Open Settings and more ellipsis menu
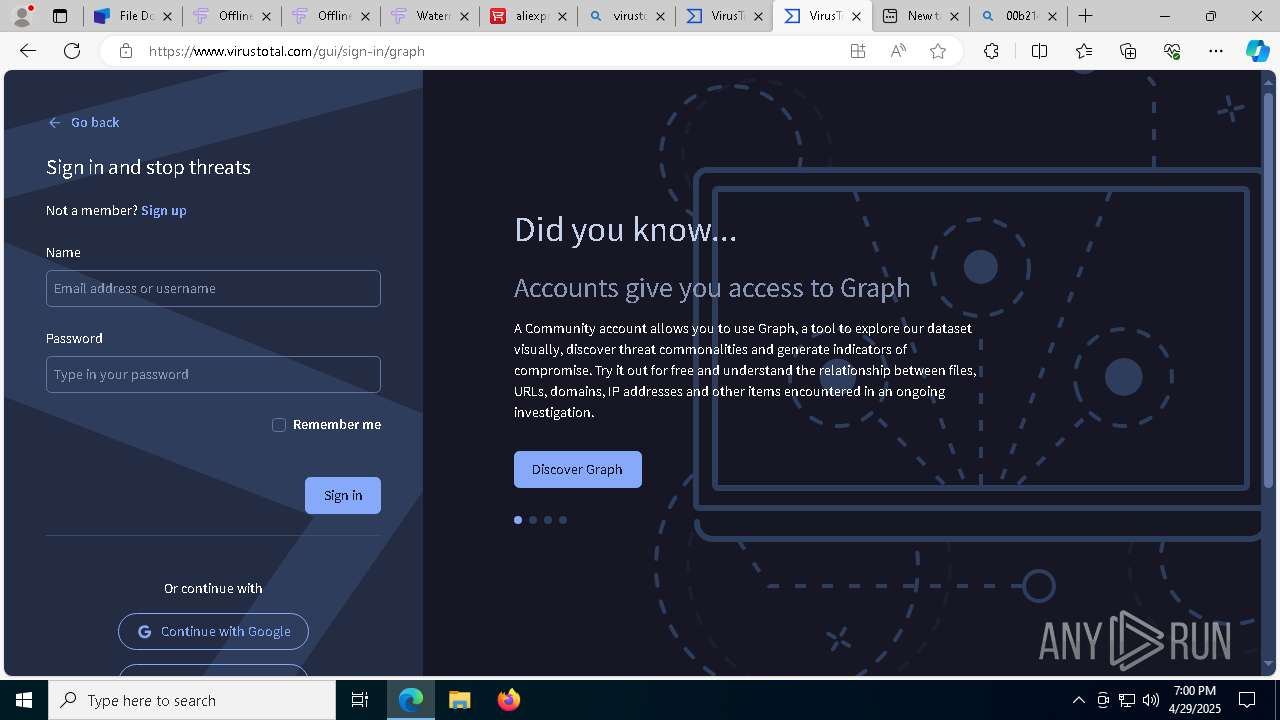The image size is (1280, 720). pyautogui.click(x=1216, y=51)
